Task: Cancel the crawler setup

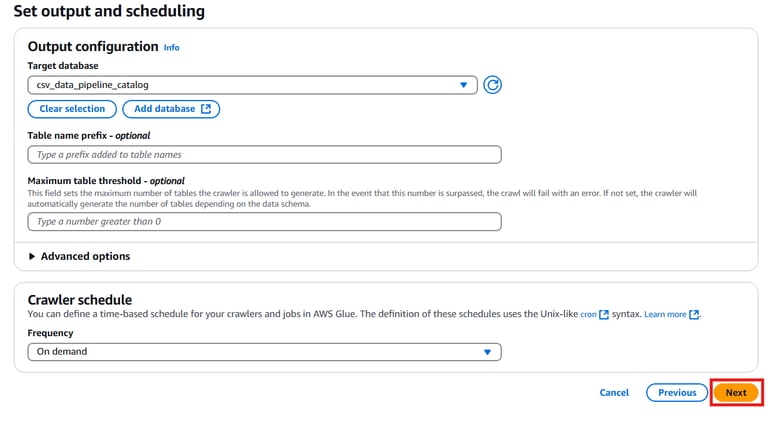Action: point(614,393)
